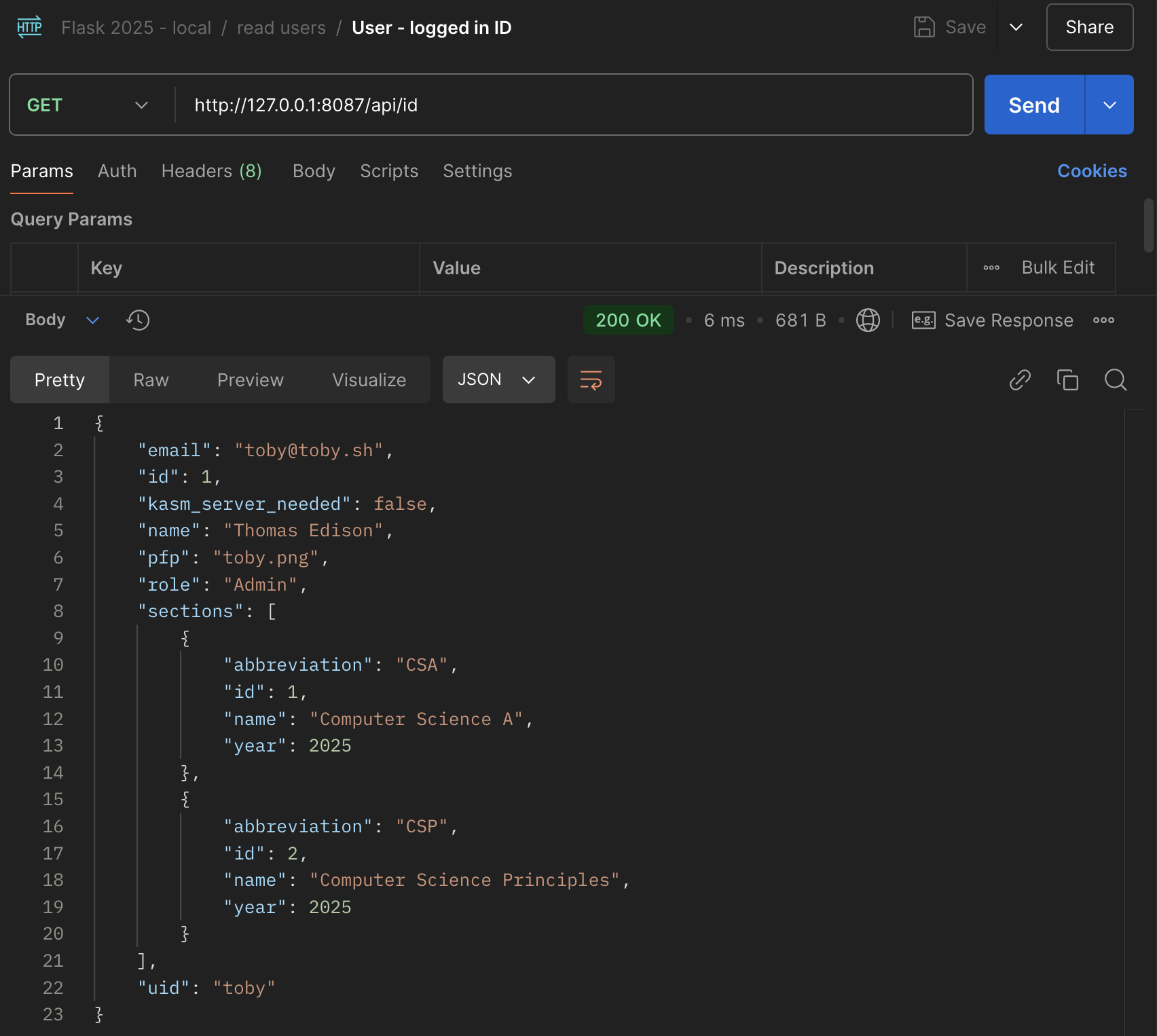Viewport: 1157px width, 1036px height.
Task: Expand the Save options chevron
Action: click(1016, 27)
